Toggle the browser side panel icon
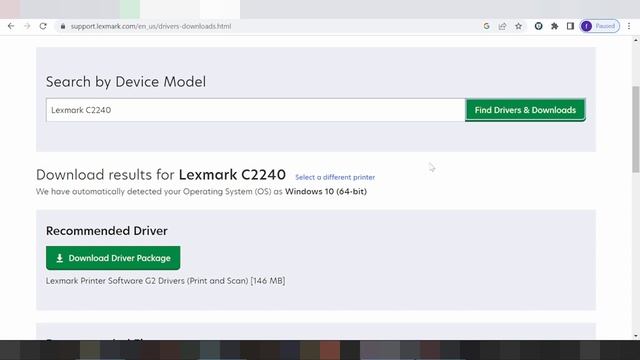This screenshot has height=360, width=640. pos(570,26)
